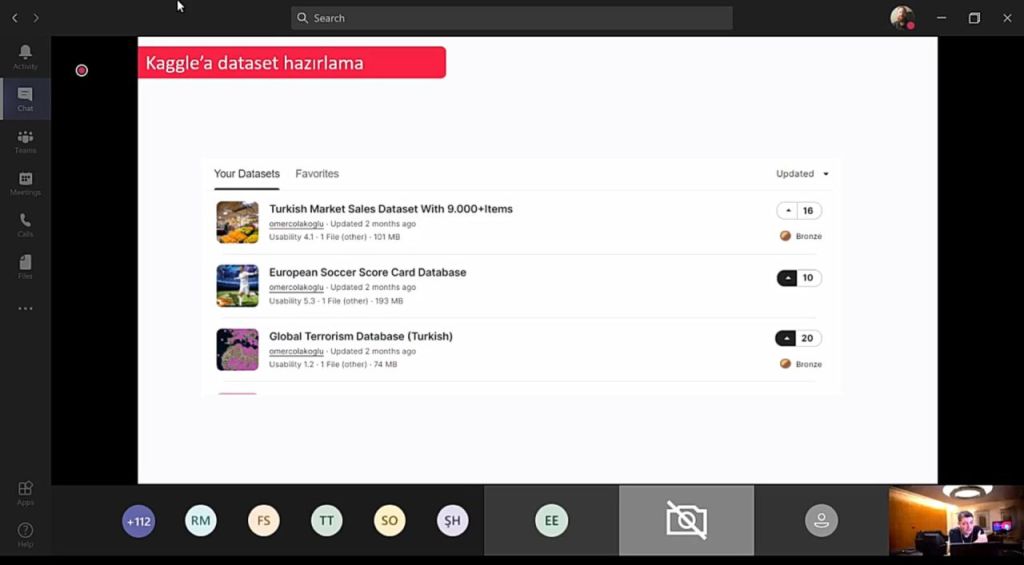This screenshot has height=565, width=1024.
Task: Navigate back with the left arrow
Action: pos(14,18)
